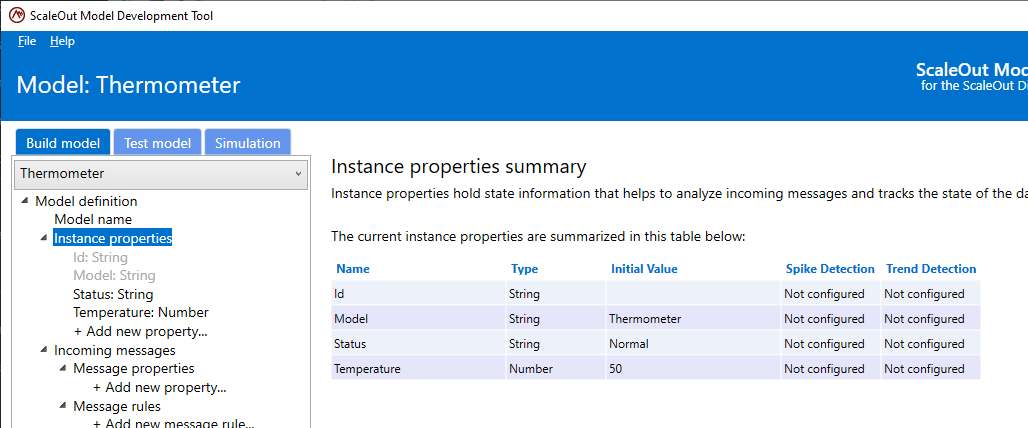Image resolution: width=1028 pixels, height=428 pixels.
Task: Collapse the Model definition tree node
Action: point(25,201)
